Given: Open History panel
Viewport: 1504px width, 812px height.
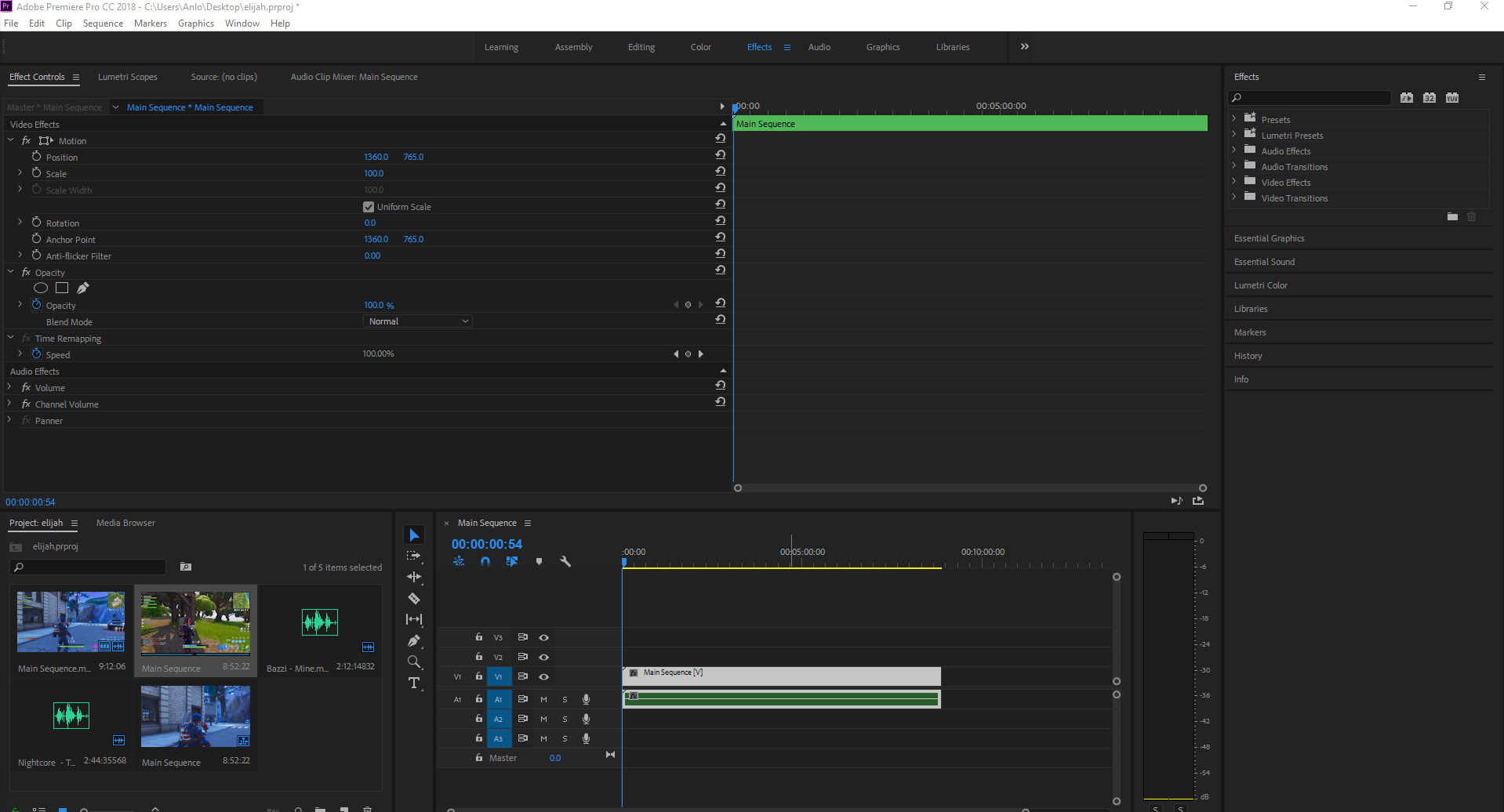Looking at the screenshot, I should (1248, 356).
